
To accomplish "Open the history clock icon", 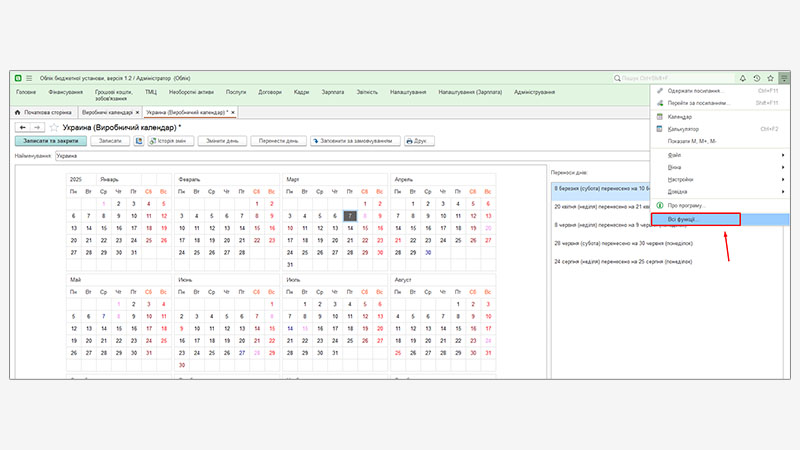I will tap(756, 78).
